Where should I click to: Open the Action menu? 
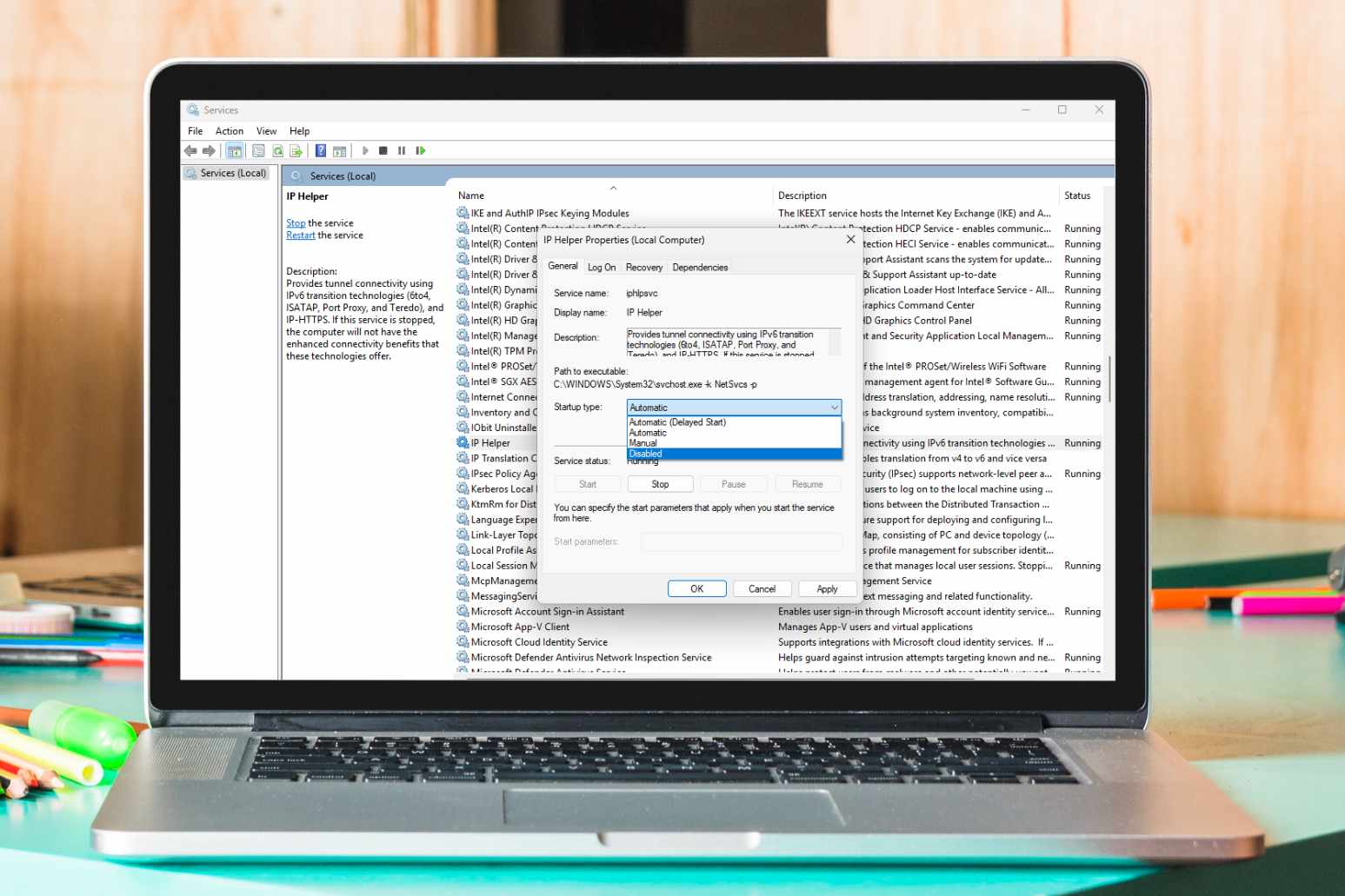(x=230, y=131)
